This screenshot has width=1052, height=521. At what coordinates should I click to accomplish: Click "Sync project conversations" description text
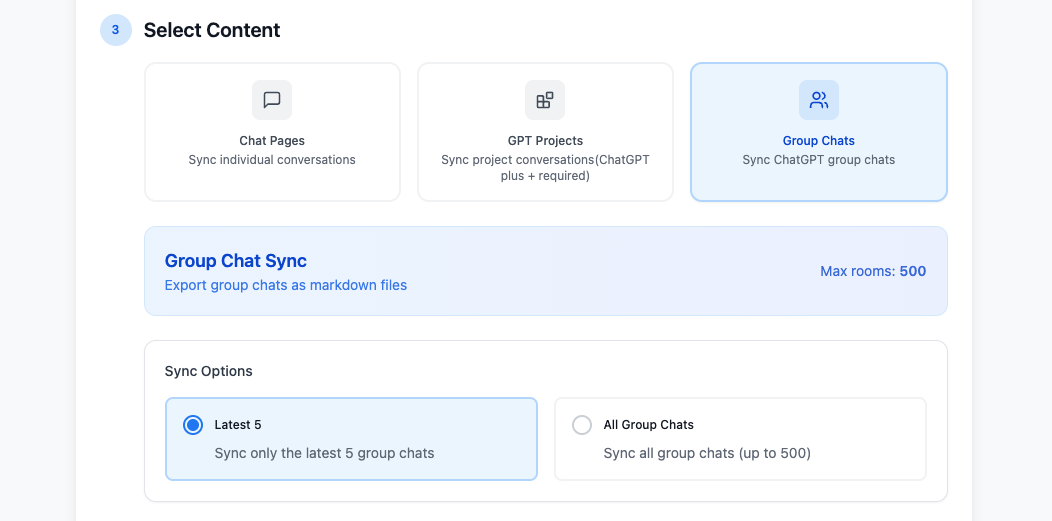(x=545, y=168)
